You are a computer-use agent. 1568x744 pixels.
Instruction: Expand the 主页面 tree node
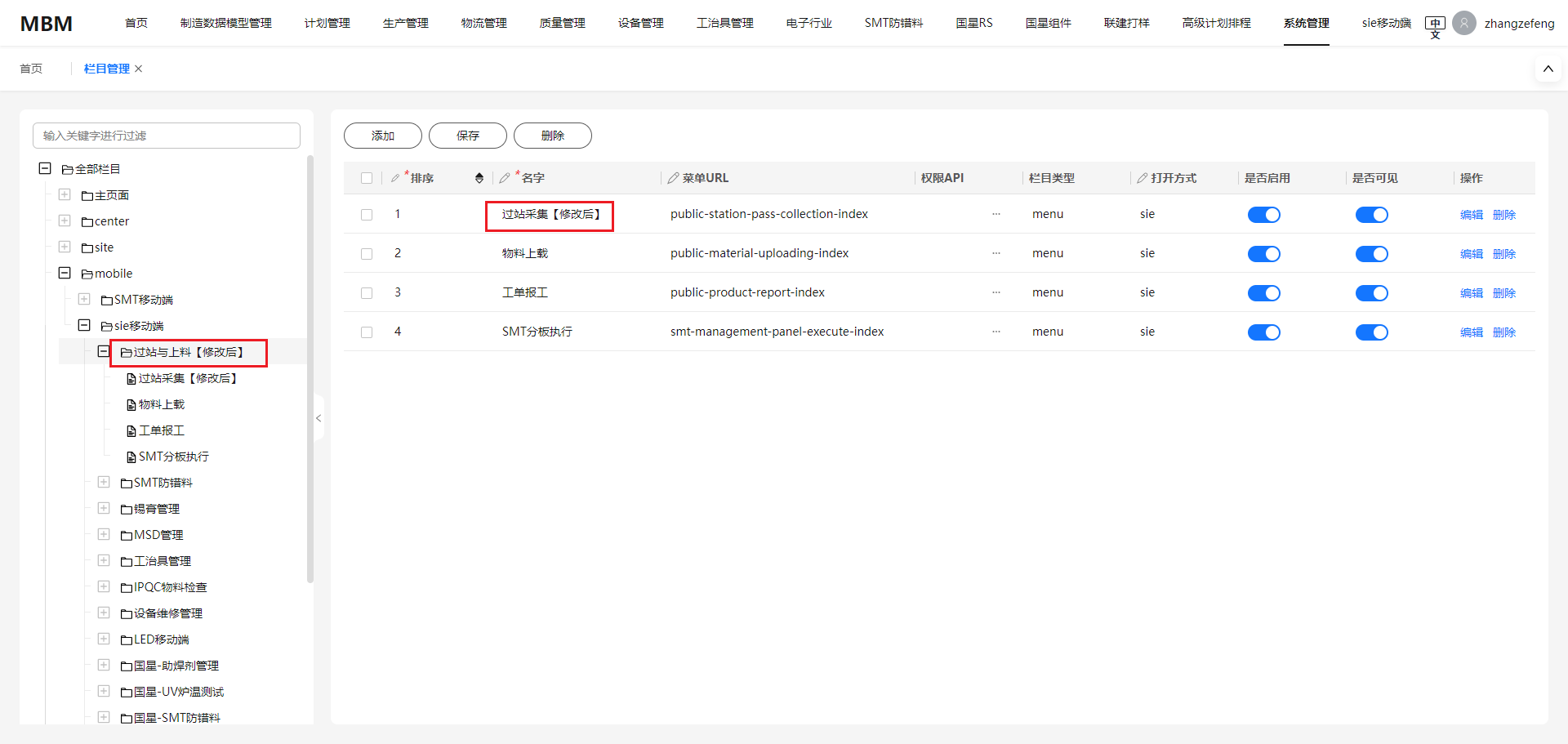(65, 195)
